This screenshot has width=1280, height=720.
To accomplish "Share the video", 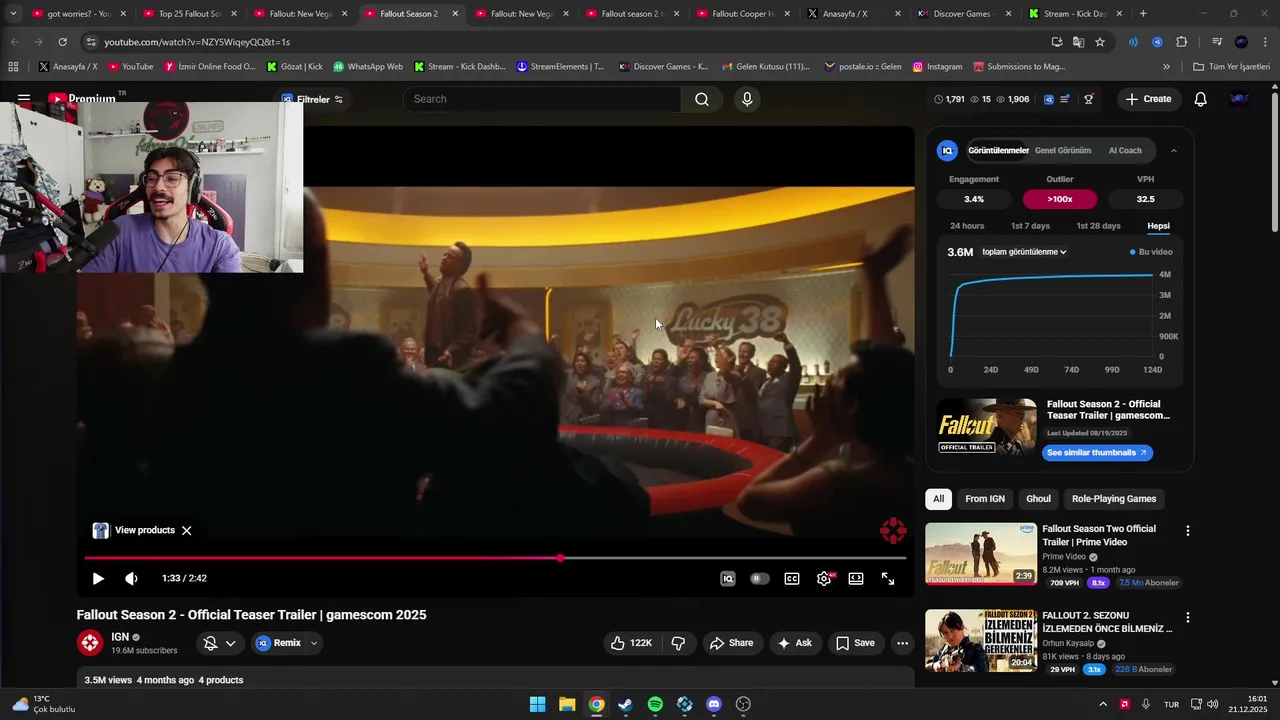I will (731, 643).
